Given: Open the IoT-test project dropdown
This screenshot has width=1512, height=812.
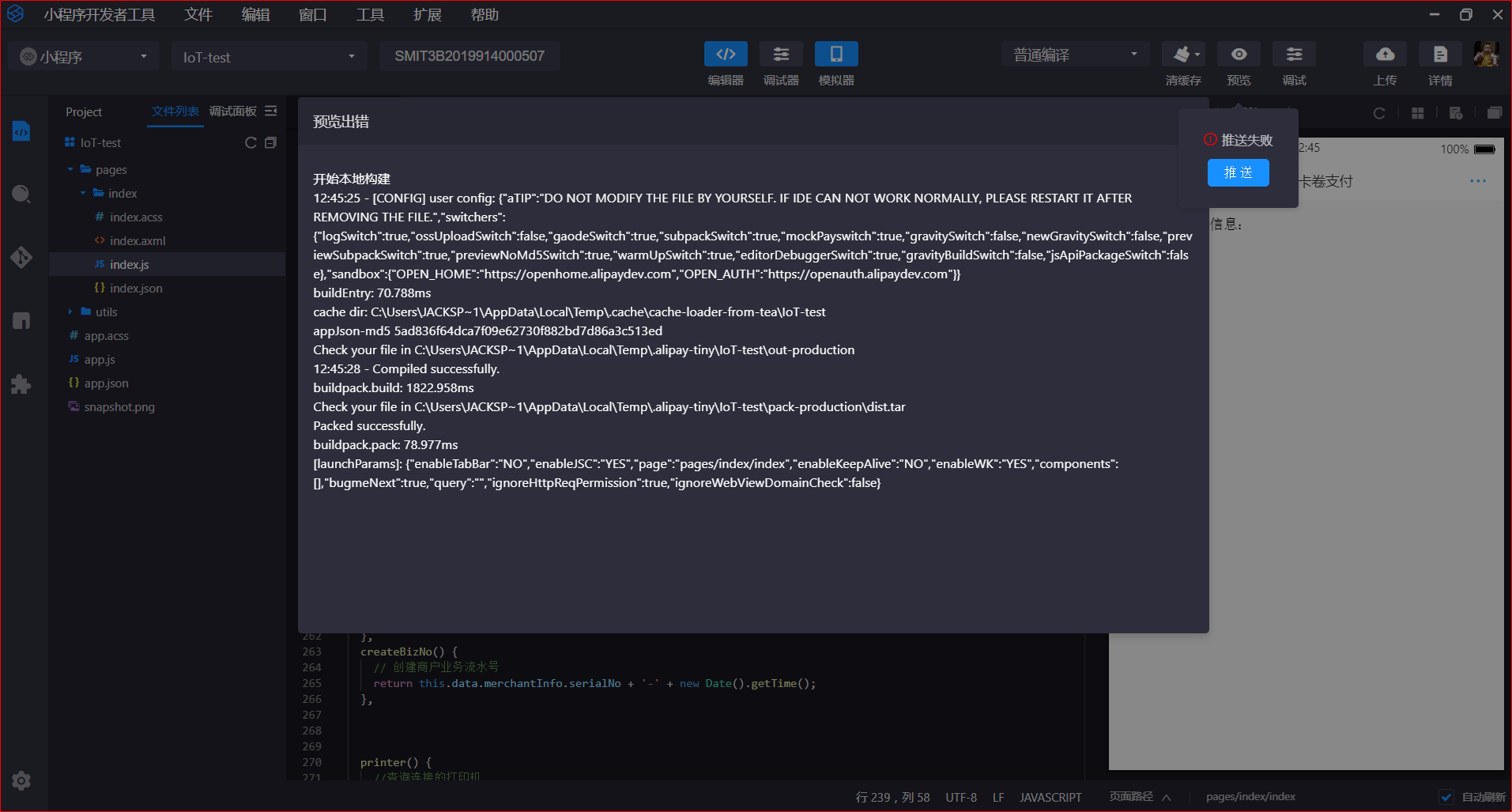Looking at the screenshot, I should click(x=269, y=56).
